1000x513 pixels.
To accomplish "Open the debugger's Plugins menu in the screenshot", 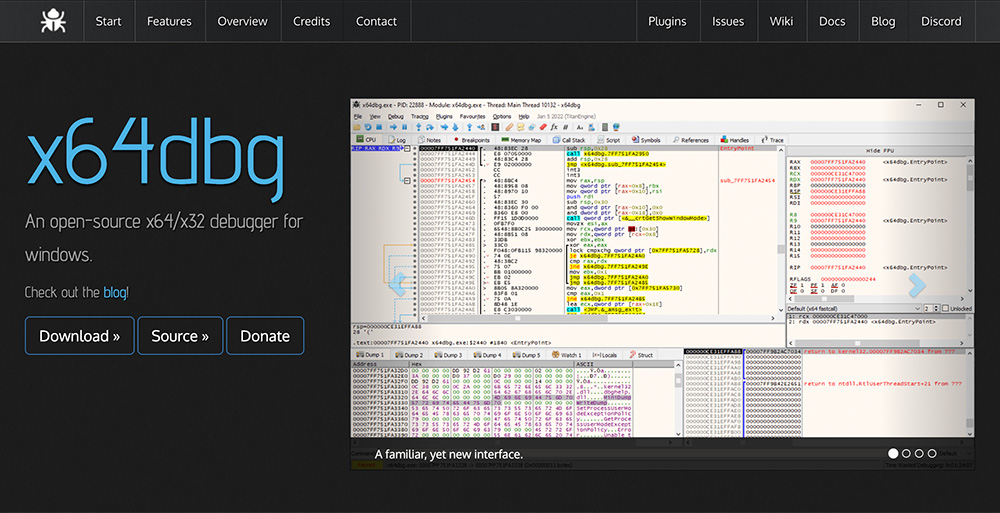I will 444,117.
